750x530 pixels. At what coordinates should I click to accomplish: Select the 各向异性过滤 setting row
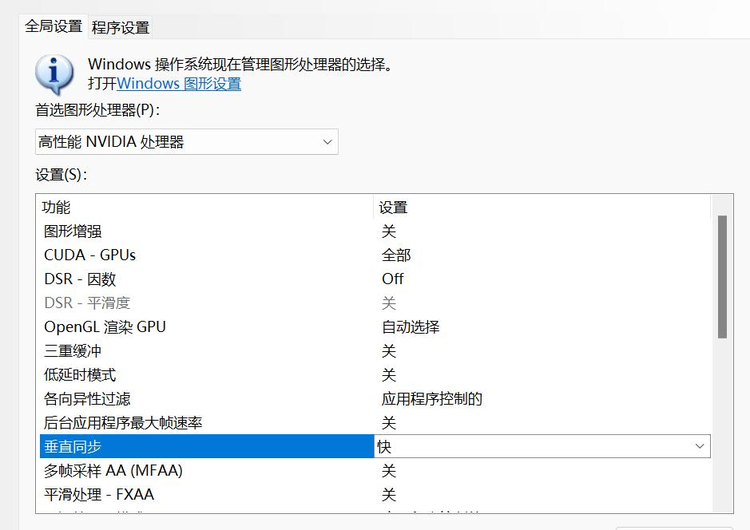[x=87, y=399]
